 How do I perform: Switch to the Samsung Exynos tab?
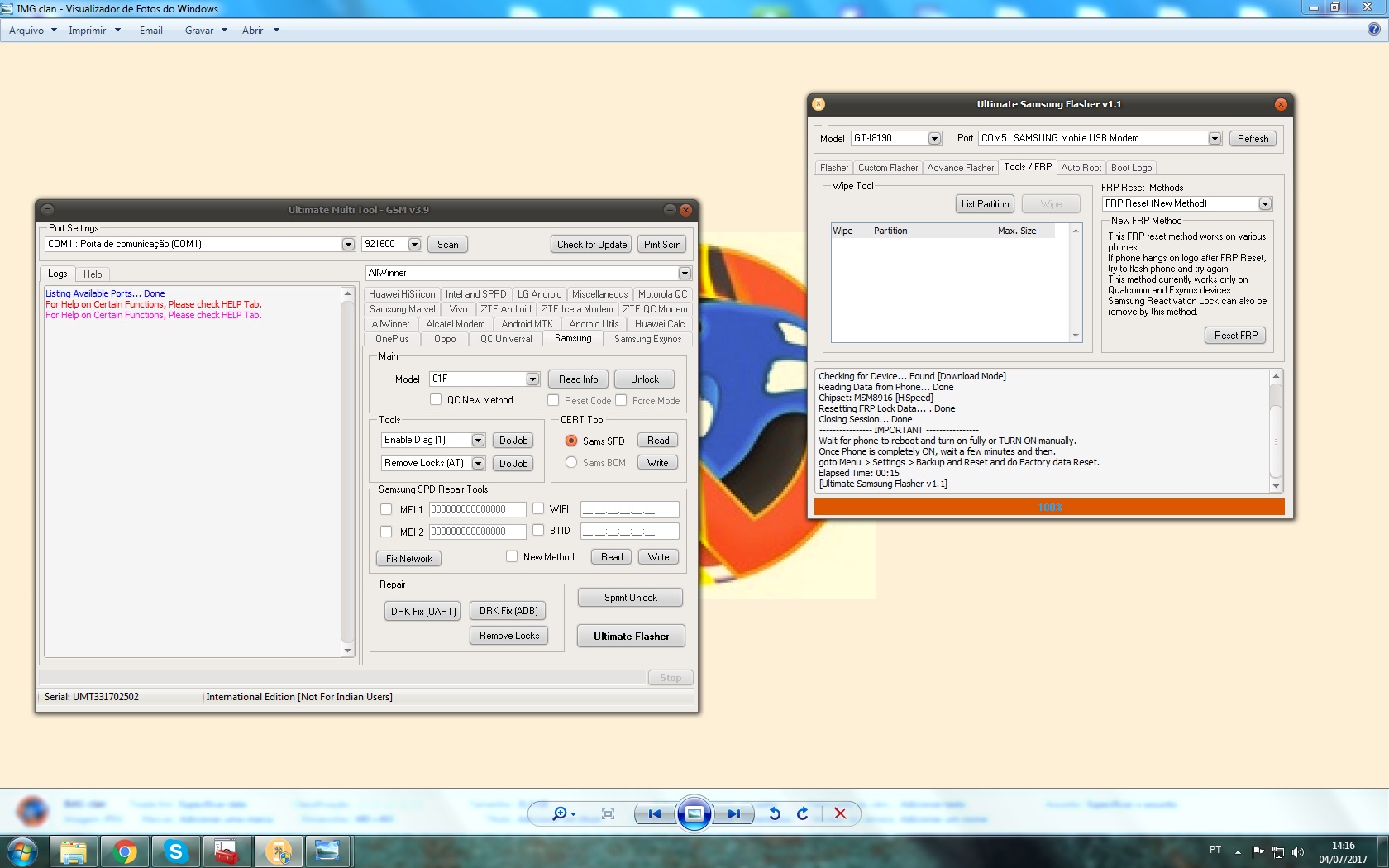click(x=647, y=339)
